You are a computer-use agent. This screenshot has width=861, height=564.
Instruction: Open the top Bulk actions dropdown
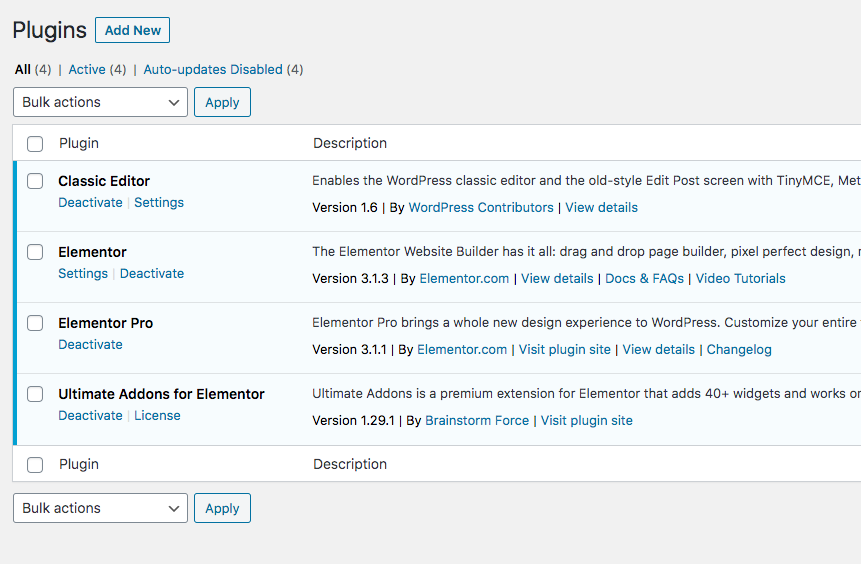100,102
